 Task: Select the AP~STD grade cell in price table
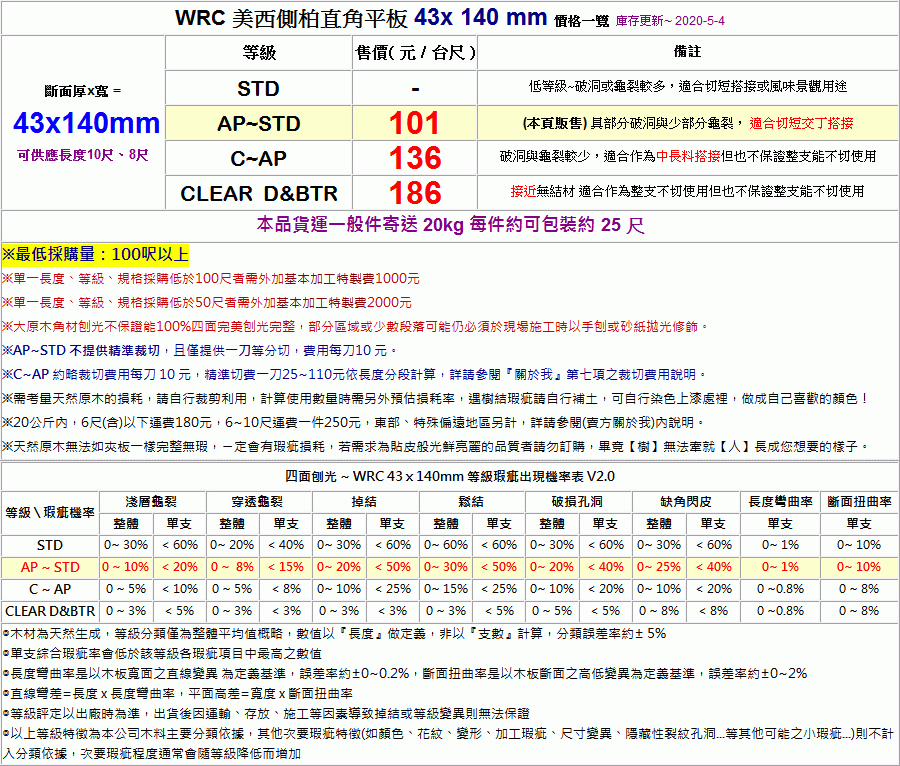(258, 123)
